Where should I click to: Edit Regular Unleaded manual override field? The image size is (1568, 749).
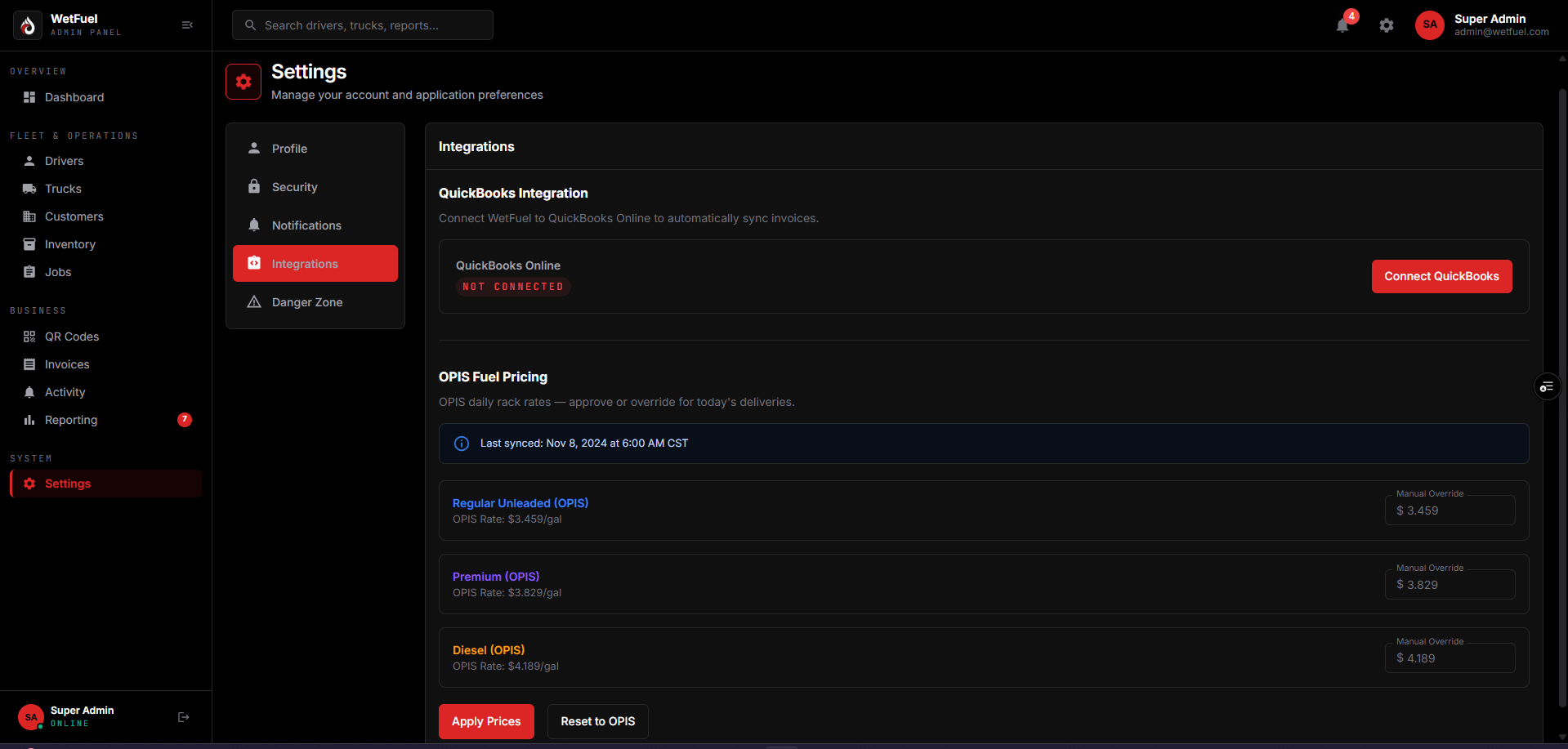click(1450, 510)
